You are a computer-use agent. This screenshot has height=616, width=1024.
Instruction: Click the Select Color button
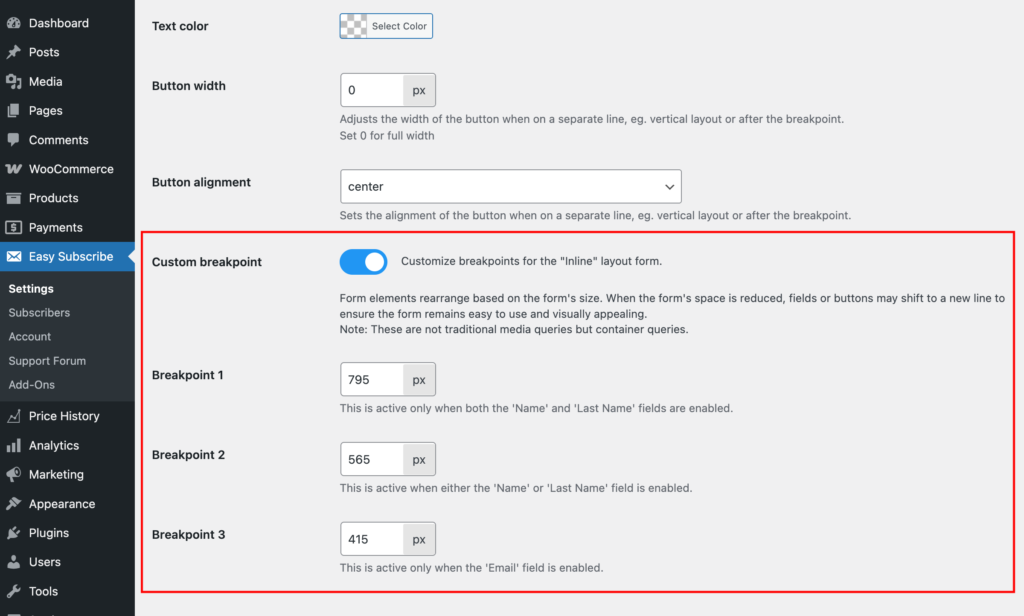399,26
